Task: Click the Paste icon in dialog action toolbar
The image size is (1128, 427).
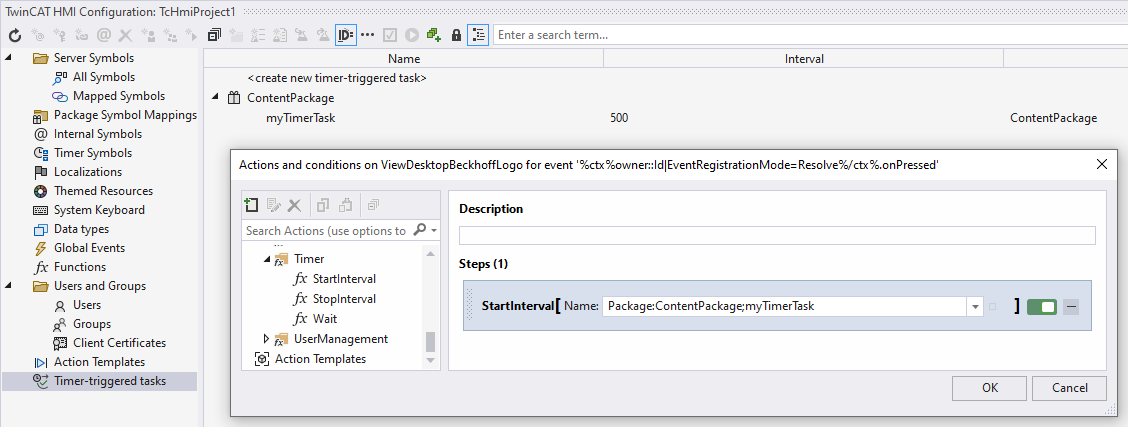Action: [345, 206]
